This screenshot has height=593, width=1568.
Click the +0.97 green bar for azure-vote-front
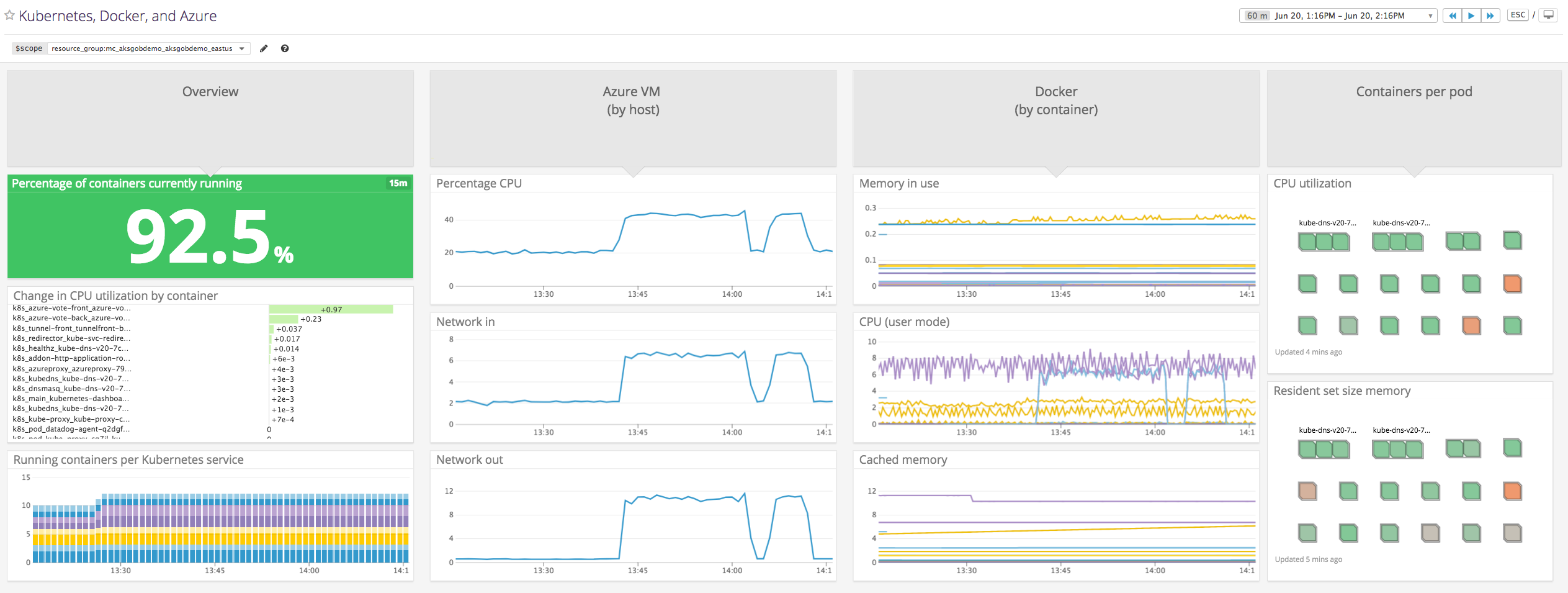331,309
